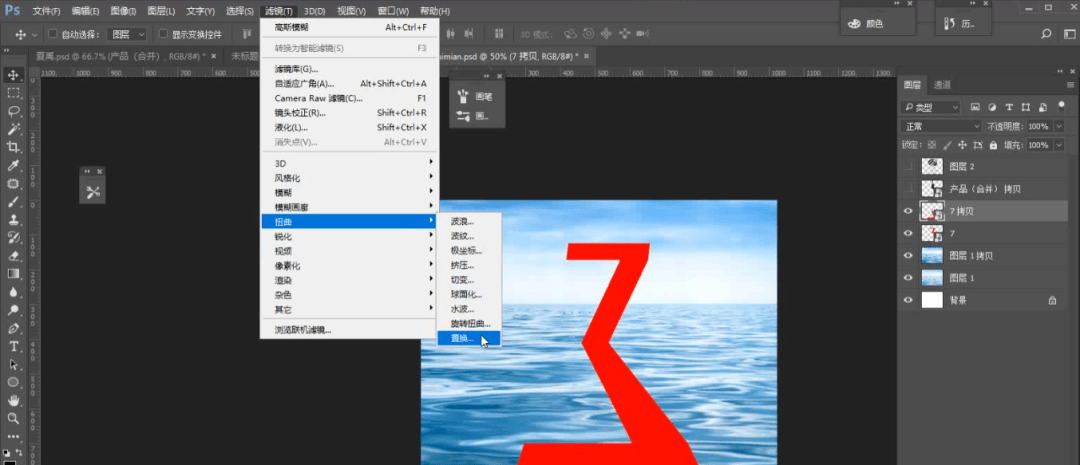Choose the Eraser tool

coord(13,256)
